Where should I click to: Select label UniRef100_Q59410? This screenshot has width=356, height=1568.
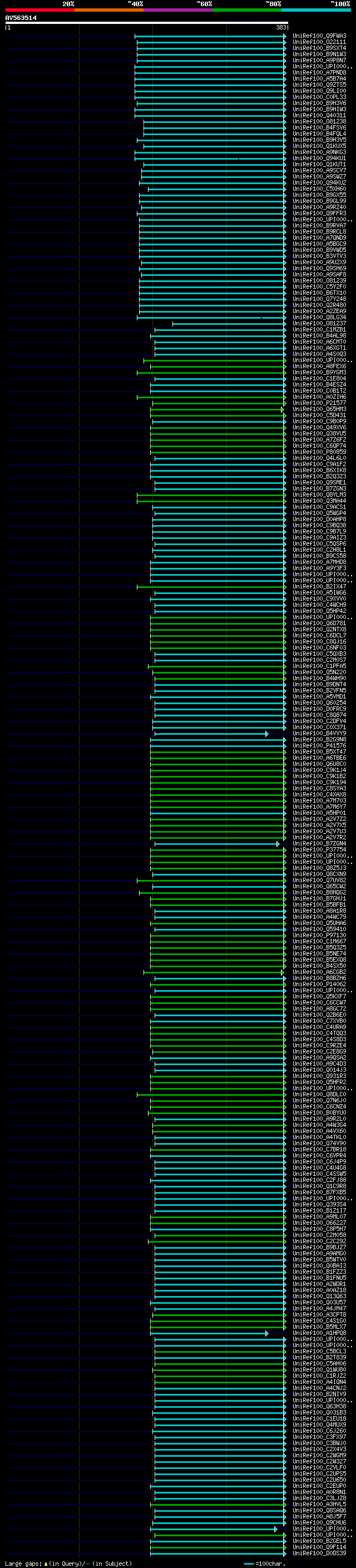coord(319,929)
